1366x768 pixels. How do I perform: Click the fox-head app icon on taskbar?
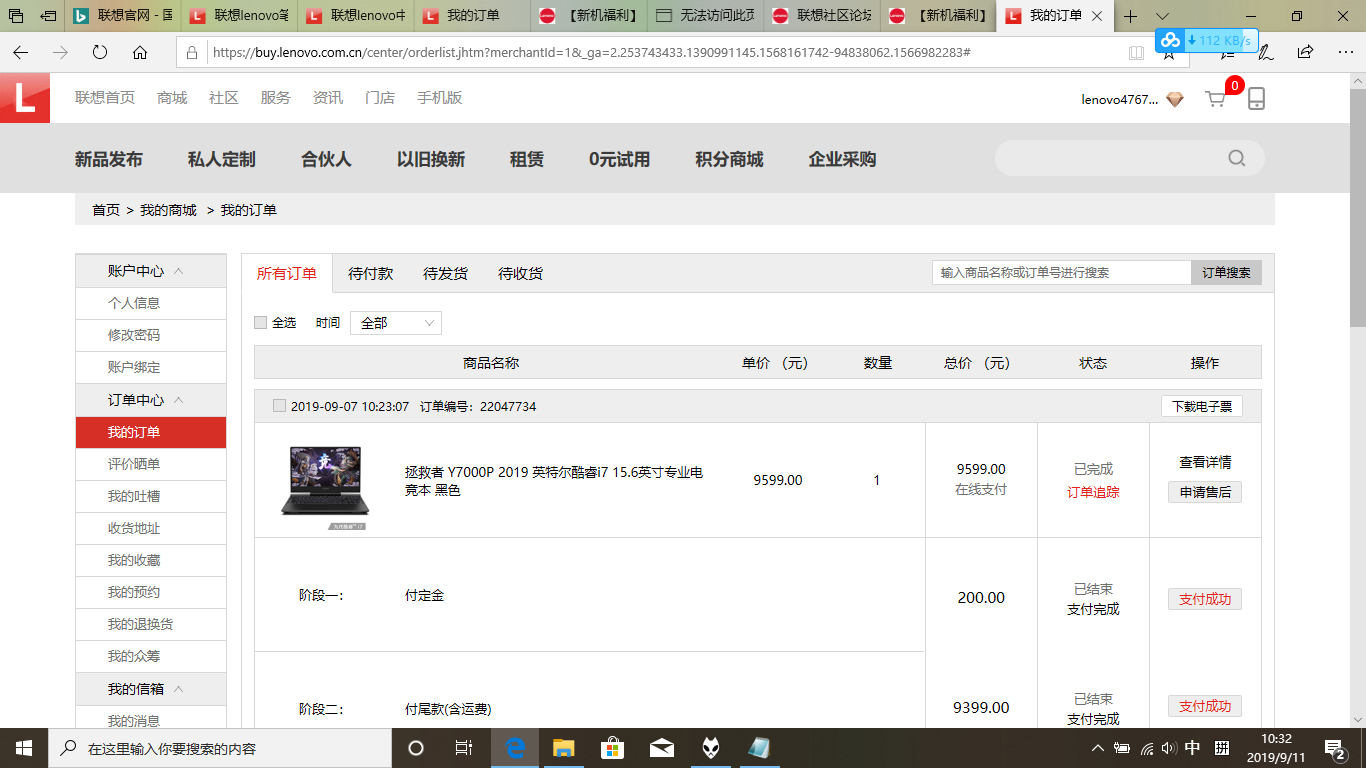click(711, 748)
